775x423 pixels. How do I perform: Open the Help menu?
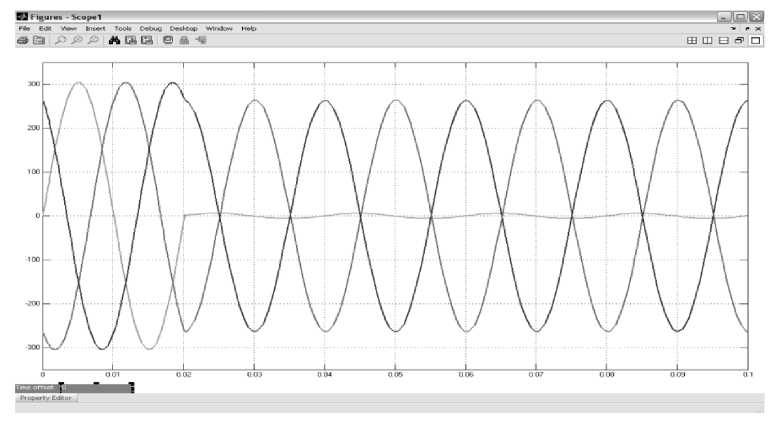point(249,29)
